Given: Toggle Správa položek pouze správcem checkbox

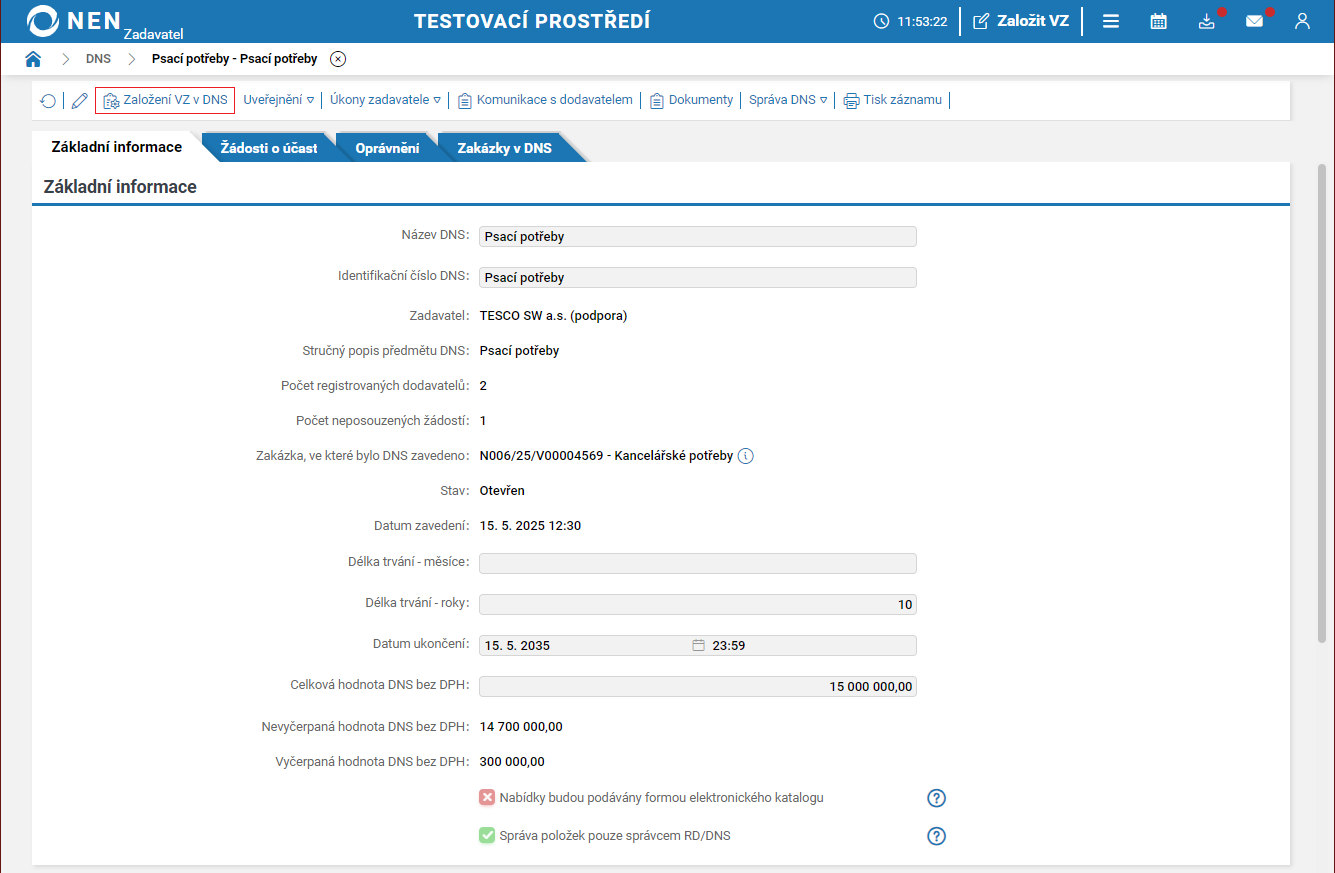Looking at the screenshot, I should point(487,835).
